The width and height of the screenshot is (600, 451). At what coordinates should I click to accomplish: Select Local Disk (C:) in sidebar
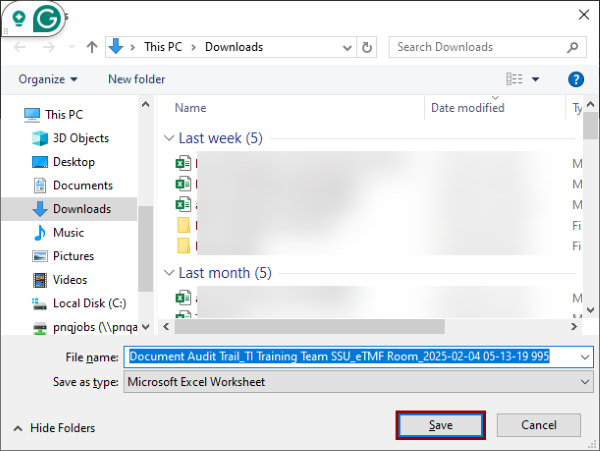89,303
